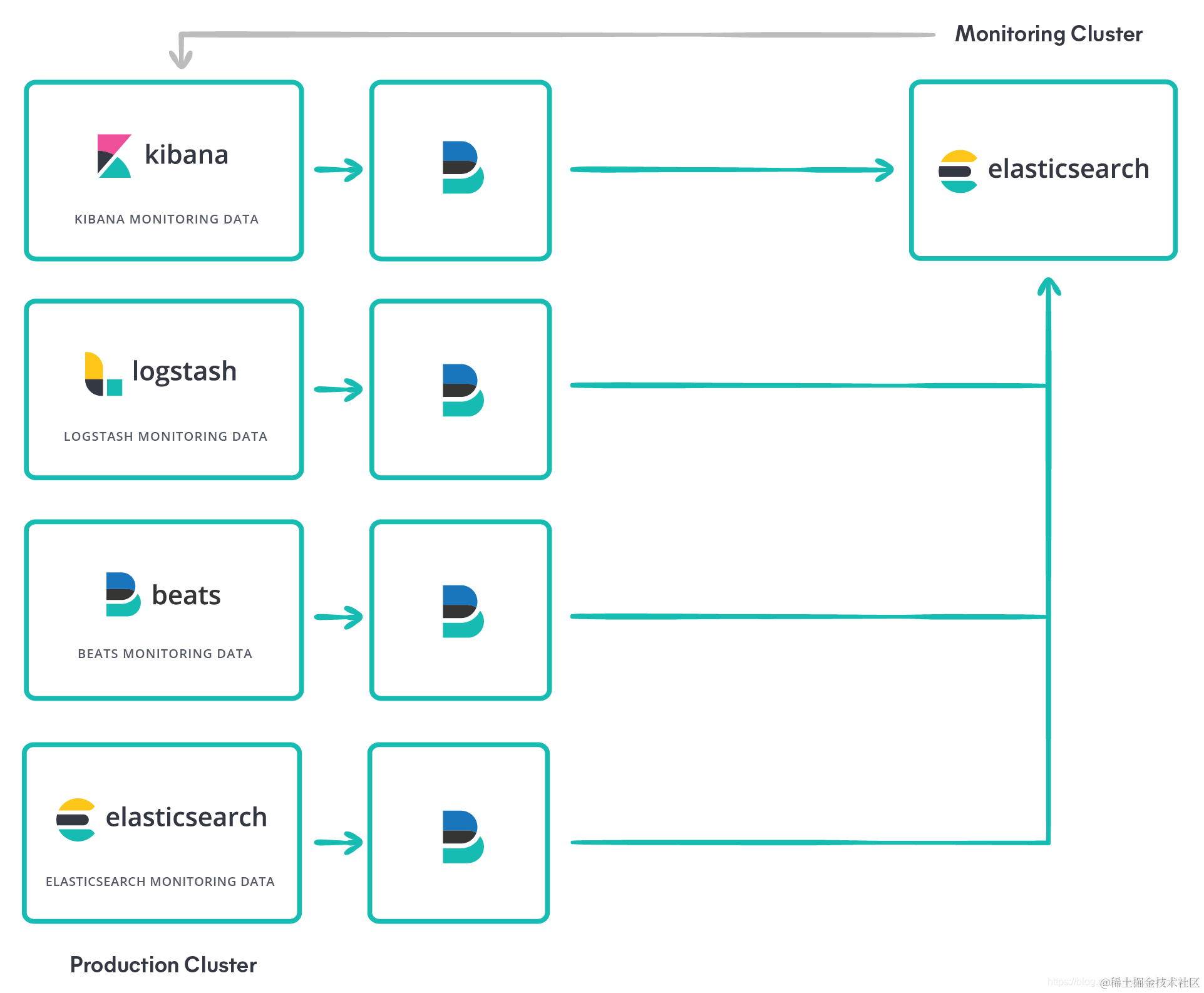Viewport: 1204px width, 993px height.
Task: Click the Beats icon next to beats box
Action: 463,611
